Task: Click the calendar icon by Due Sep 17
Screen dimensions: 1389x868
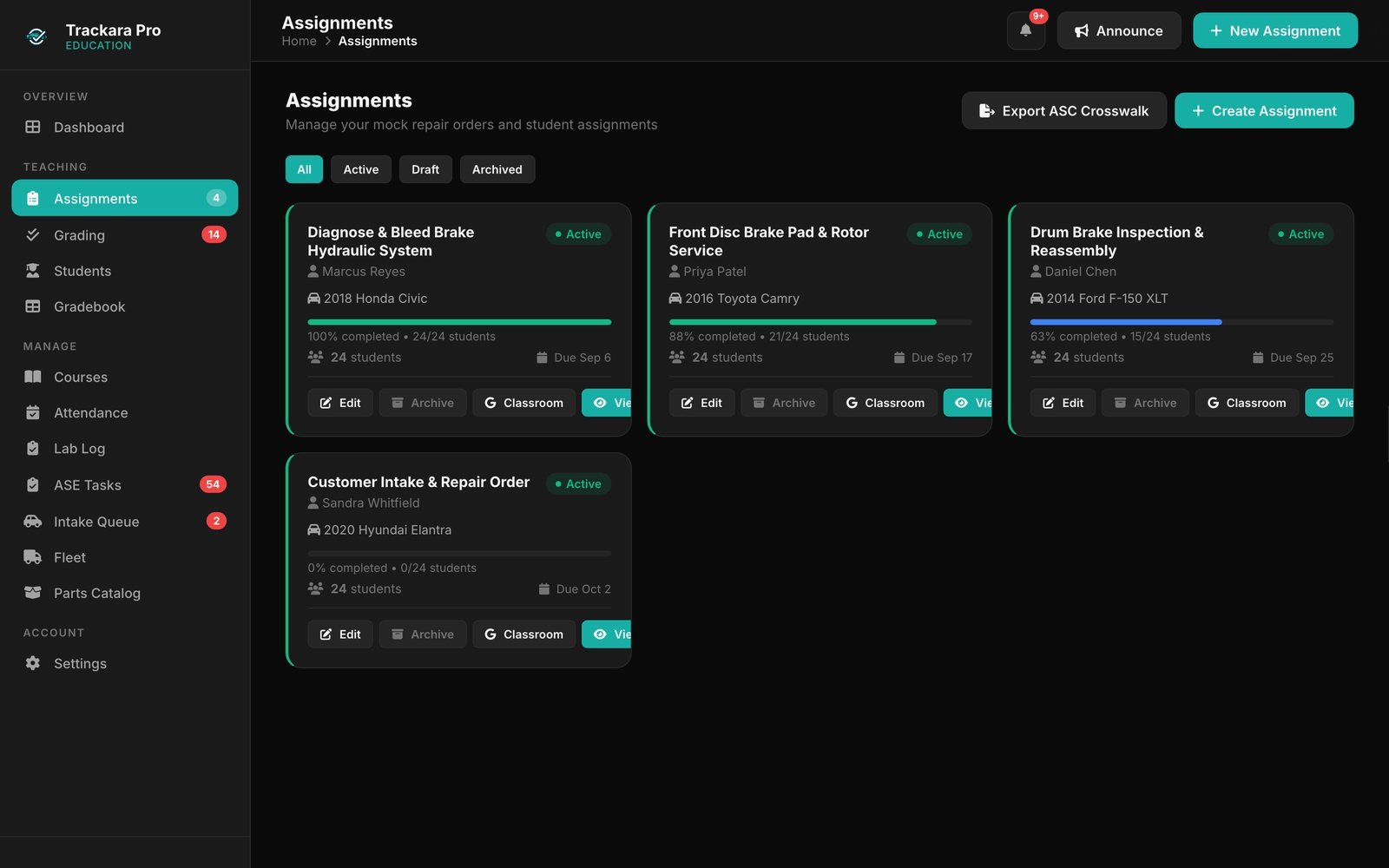Action: tap(899, 358)
